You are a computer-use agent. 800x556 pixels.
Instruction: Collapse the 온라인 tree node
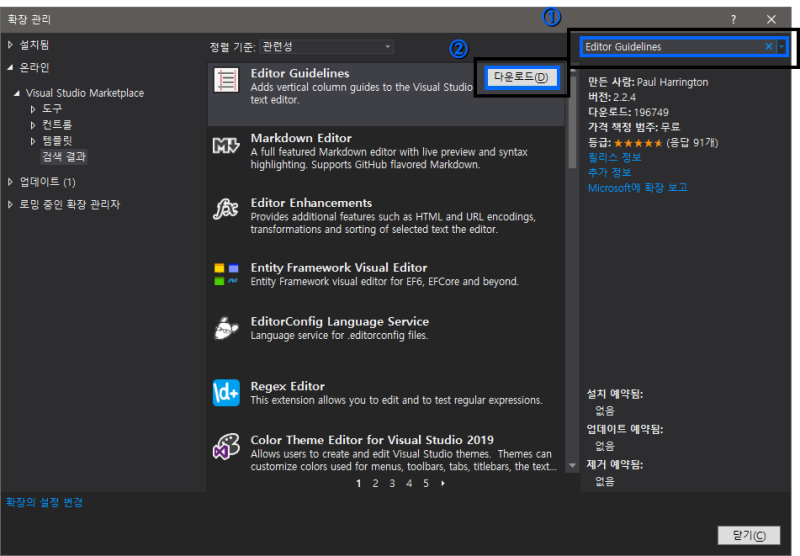(10, 67)
